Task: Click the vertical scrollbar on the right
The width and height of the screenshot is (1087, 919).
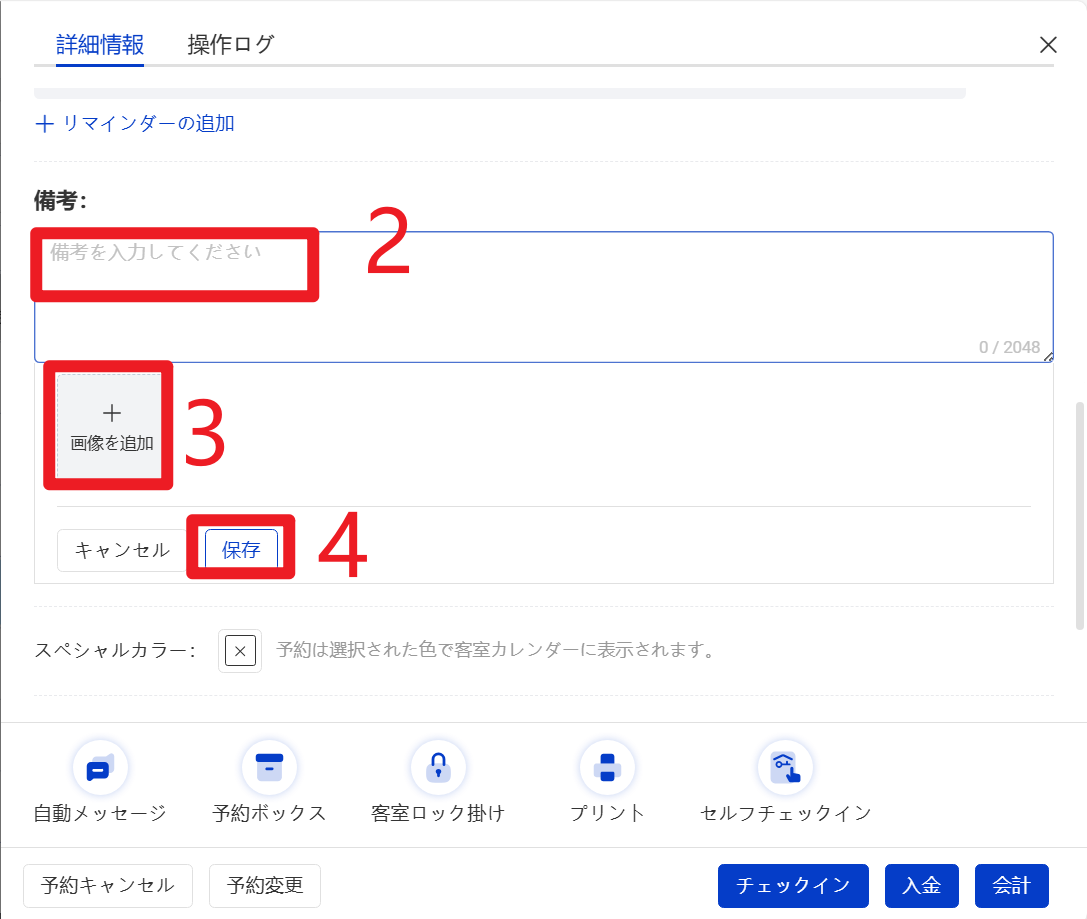Action: 1079,515
